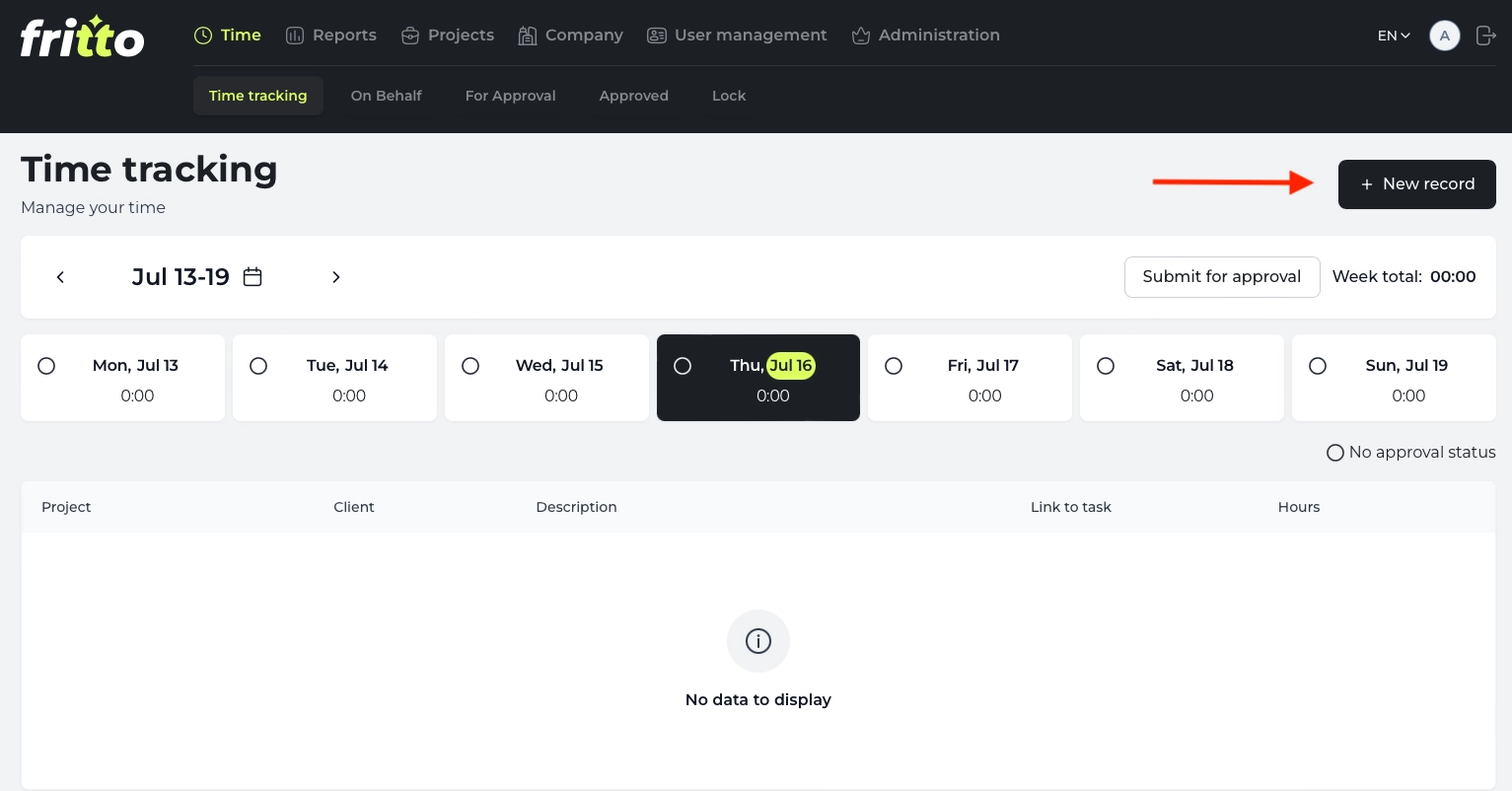Go to the previous week
The height and width of the screenshot is (791, 1512).
point(60,277)
